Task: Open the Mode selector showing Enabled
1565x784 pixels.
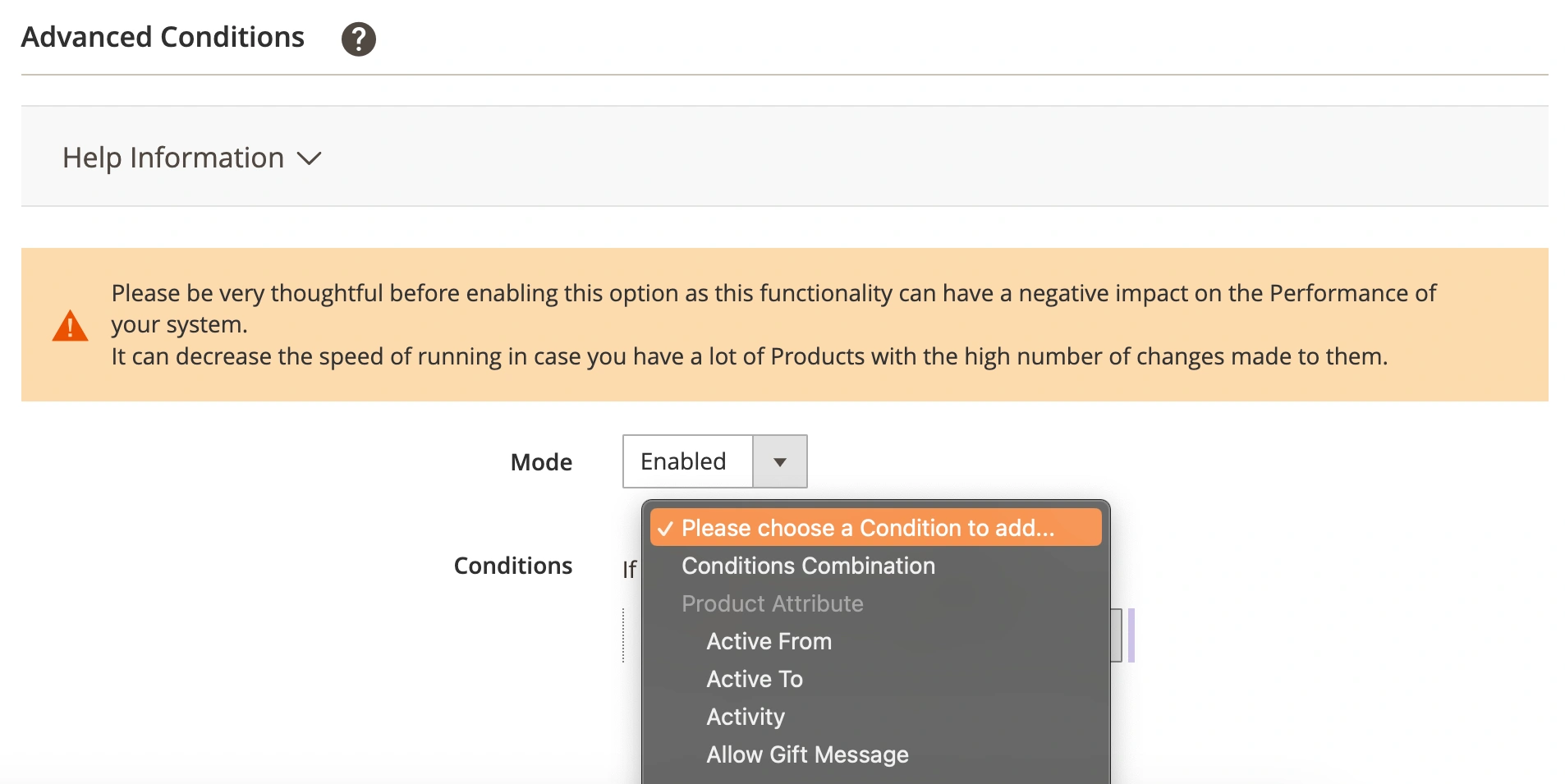Action: [686, 461]
